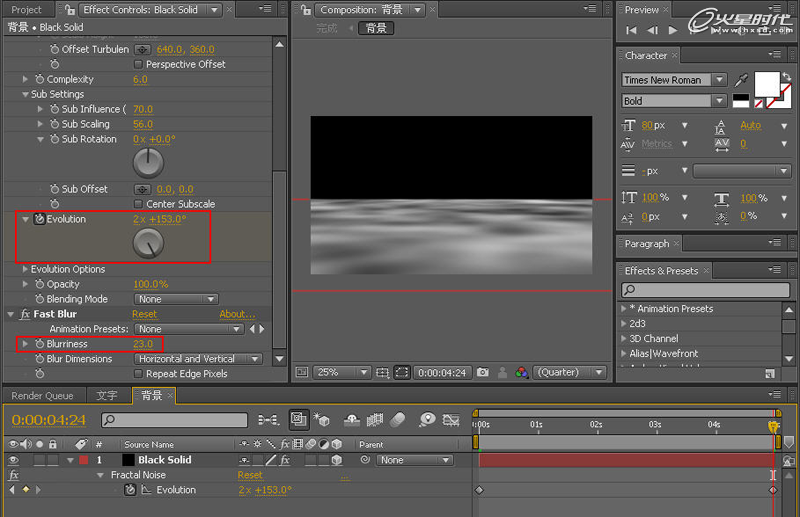Switch to Render Queue tab
The width and height of the screenshot is (800, 517).
42,396
